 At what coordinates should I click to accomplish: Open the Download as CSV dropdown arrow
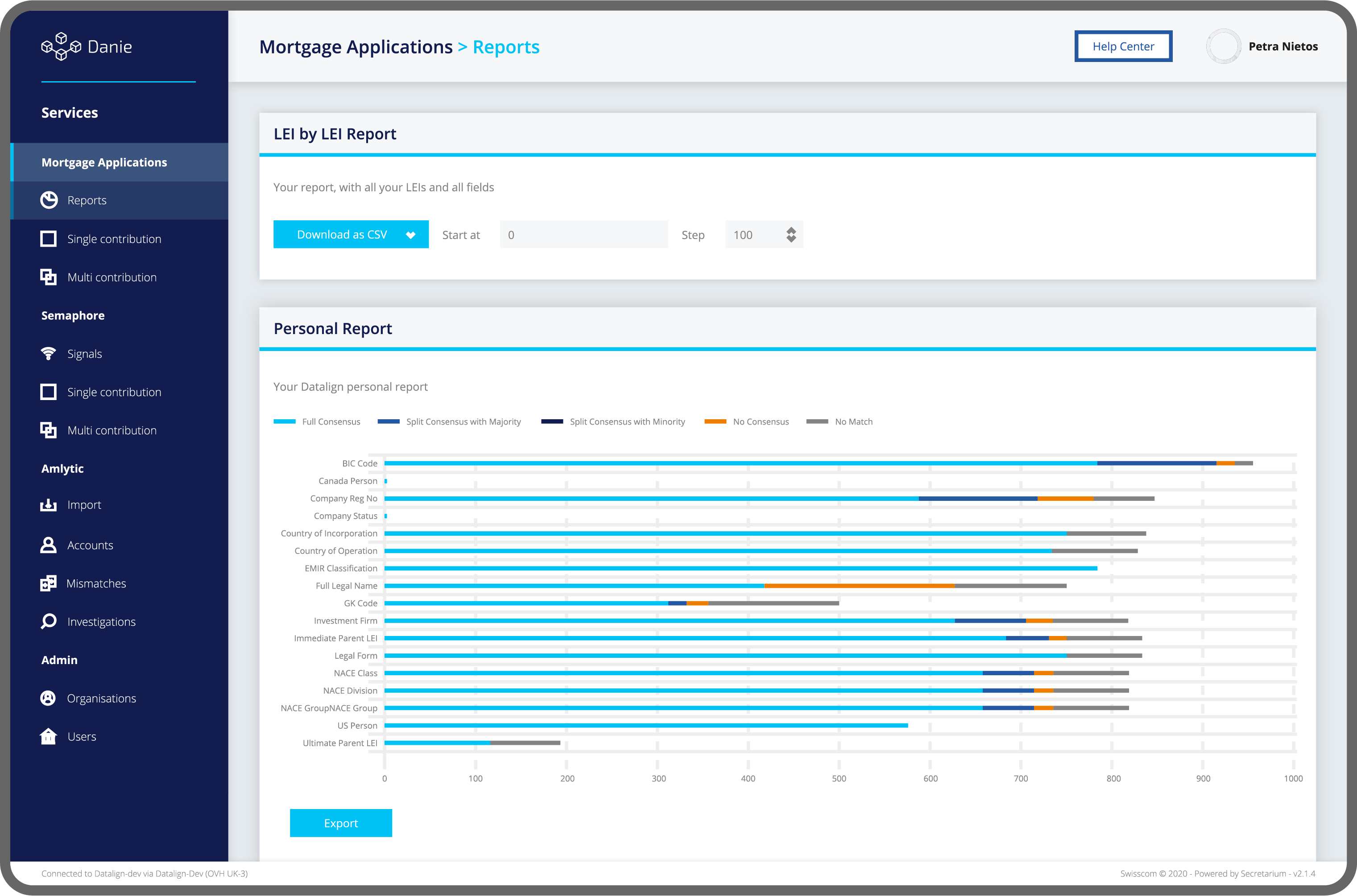point(410,235)
